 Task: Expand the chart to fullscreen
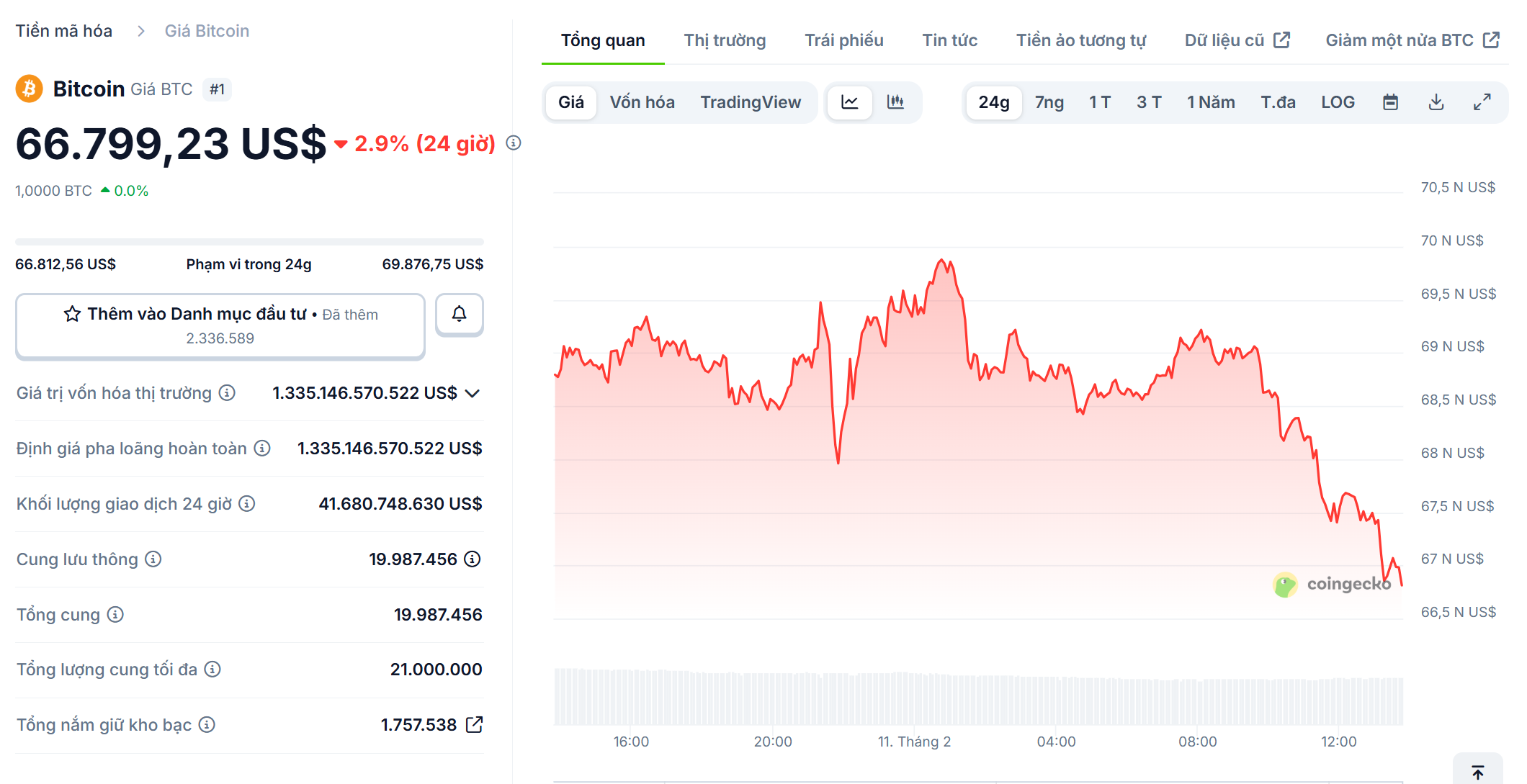point(1482,102)
